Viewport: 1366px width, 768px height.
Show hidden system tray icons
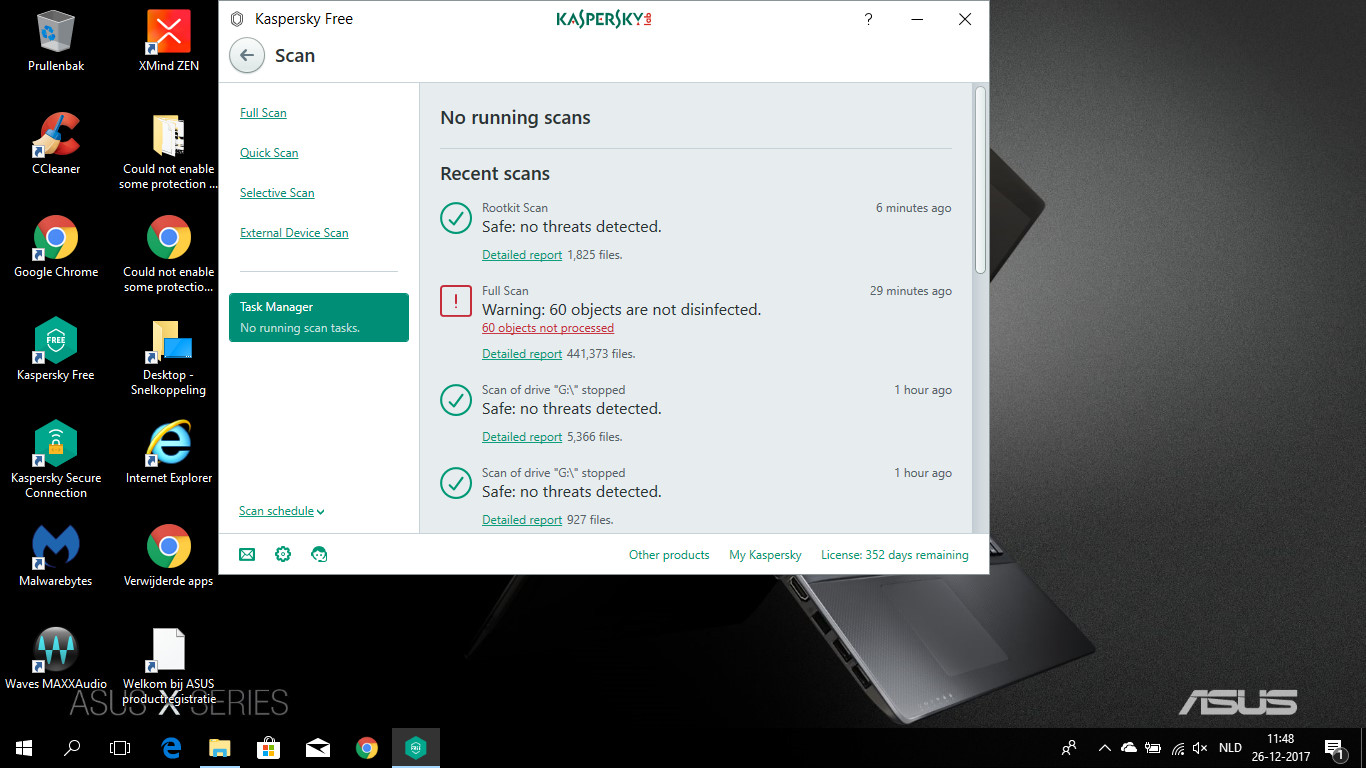[1104, 747]
